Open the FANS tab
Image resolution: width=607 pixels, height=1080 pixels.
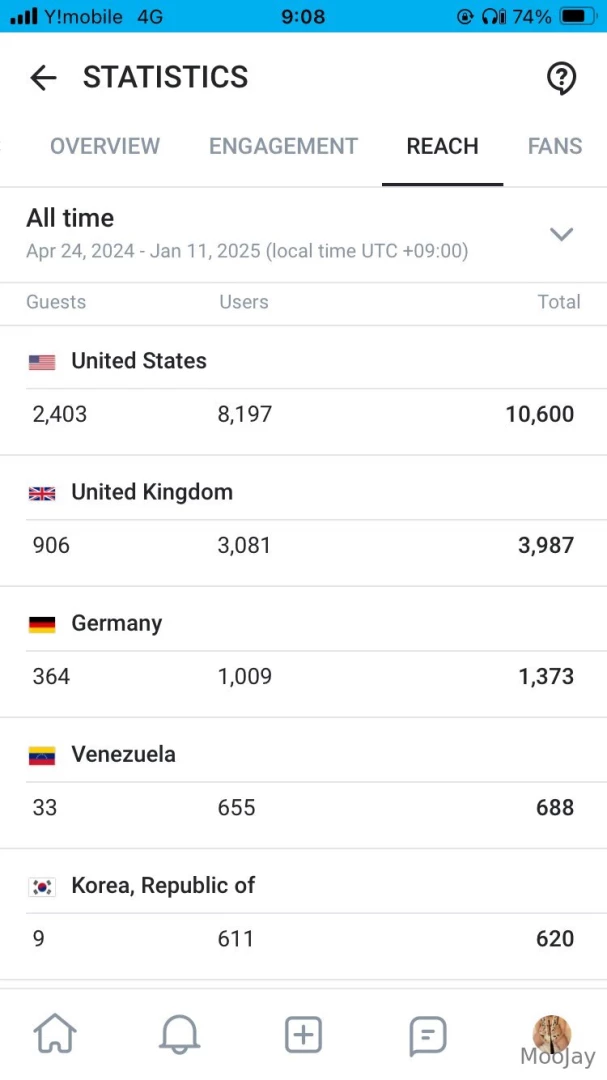click(x=554, y=146)
